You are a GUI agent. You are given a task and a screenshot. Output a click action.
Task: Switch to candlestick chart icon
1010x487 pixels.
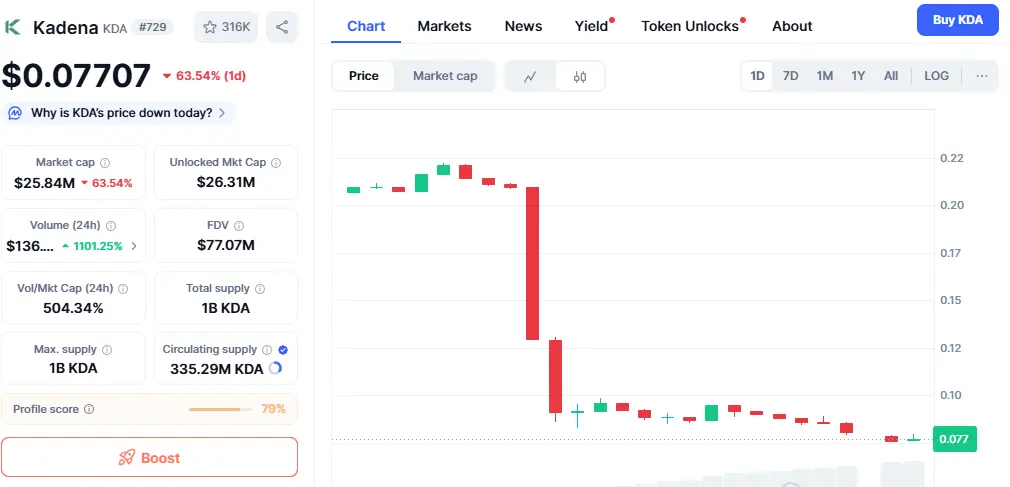click(x=580, y=76)
